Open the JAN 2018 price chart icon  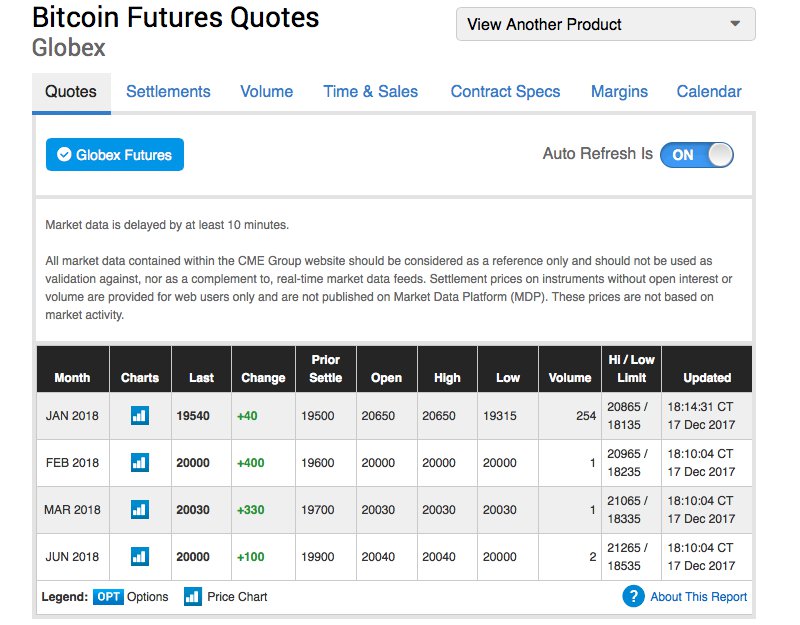point(140,416)
